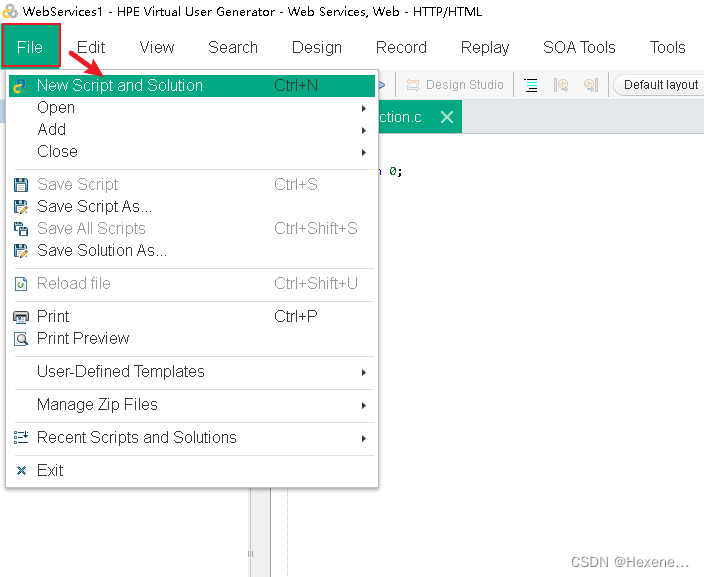The height and width of the screenshot is (577, 704).
Task: Click the Save Solution As icon
Action: click(21, 251)
